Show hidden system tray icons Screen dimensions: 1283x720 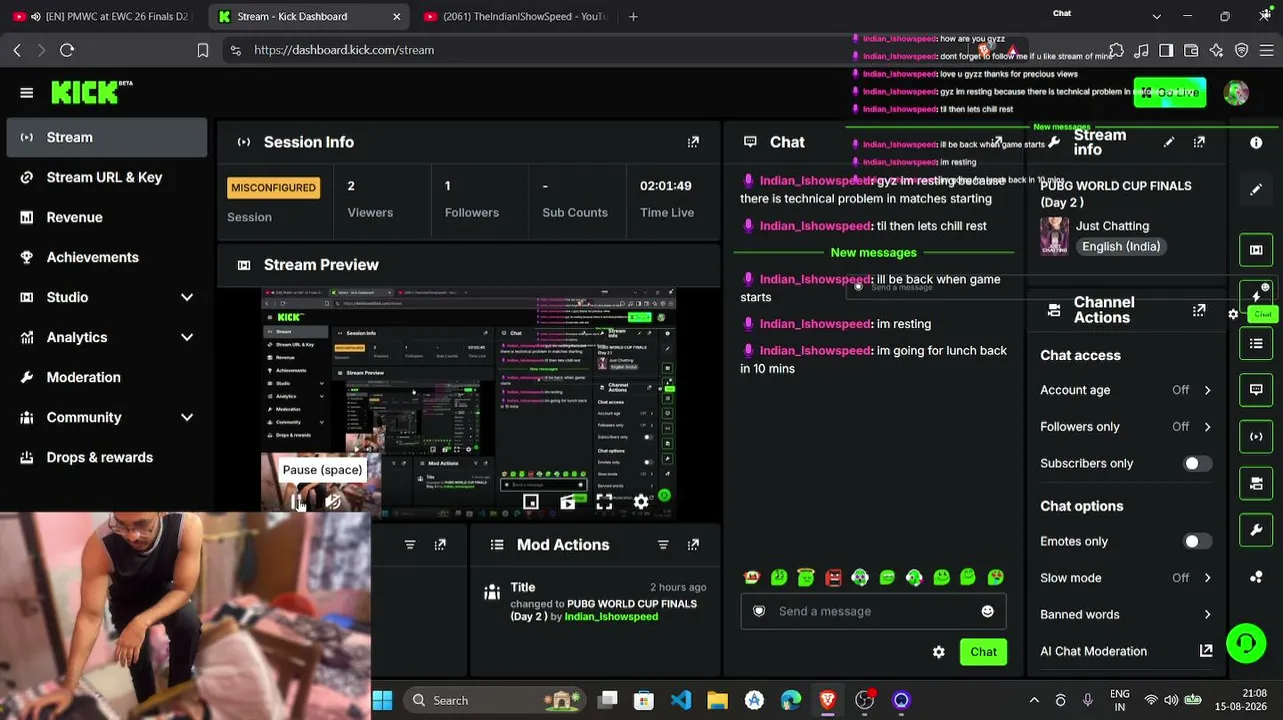(x=1034, y=701)
